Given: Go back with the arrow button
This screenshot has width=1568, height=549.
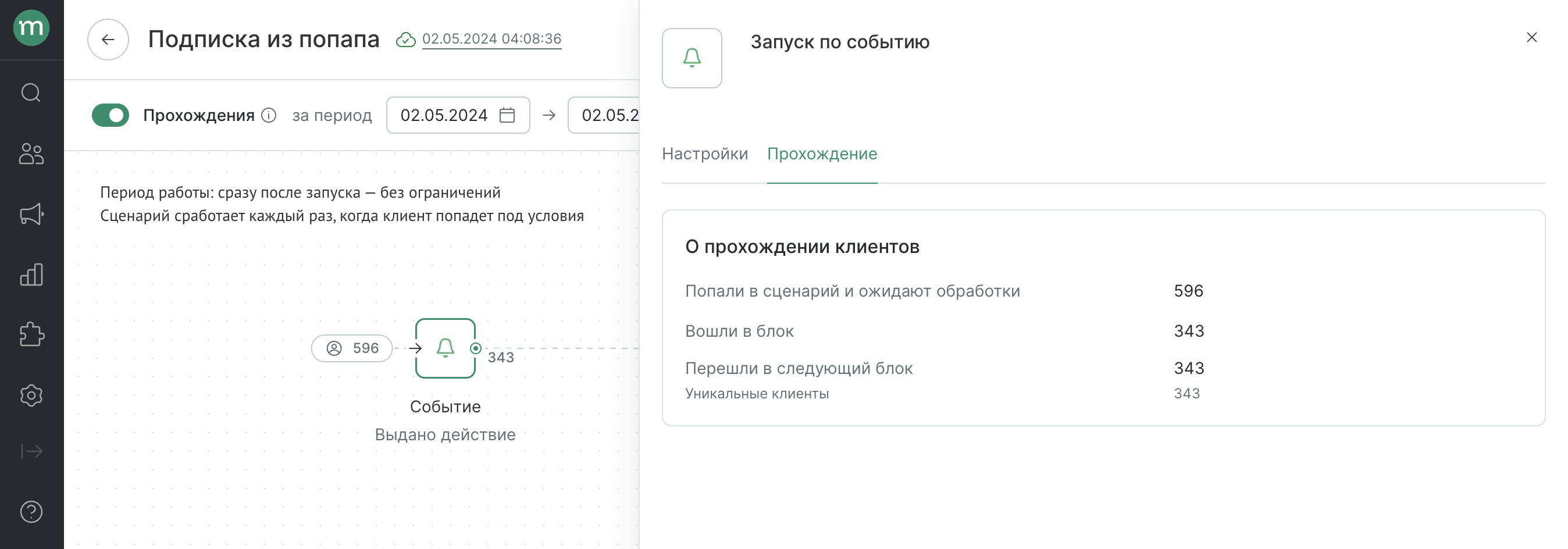Looking at the screenshot, I should click(x=108, y=40).
